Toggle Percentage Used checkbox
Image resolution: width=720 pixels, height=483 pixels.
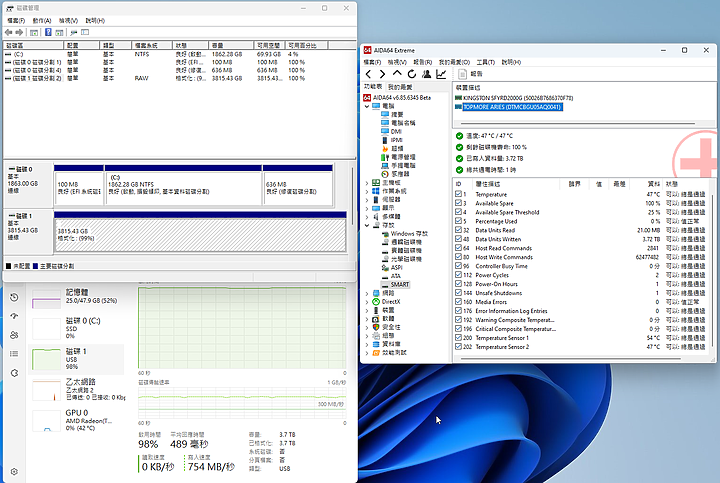click(x=458, y=221)
